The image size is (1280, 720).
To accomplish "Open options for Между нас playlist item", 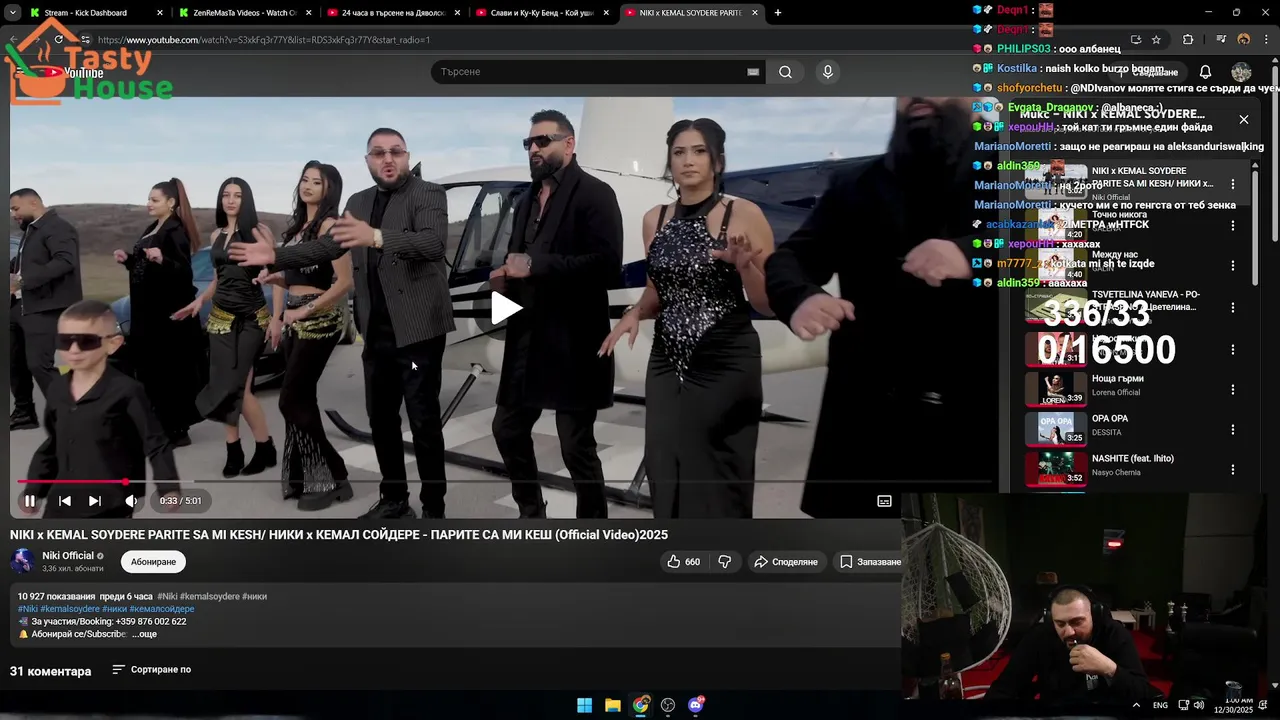I will [1233, 266].
